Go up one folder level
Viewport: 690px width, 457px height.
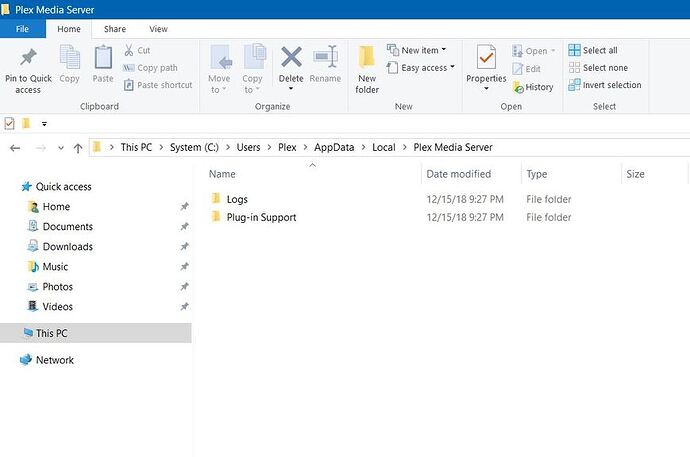78,148
